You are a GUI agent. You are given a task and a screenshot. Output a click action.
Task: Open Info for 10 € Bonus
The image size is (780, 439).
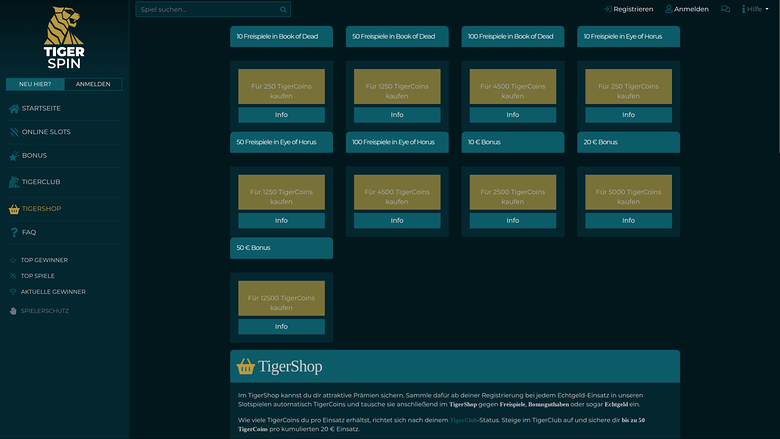click(513, 220)
